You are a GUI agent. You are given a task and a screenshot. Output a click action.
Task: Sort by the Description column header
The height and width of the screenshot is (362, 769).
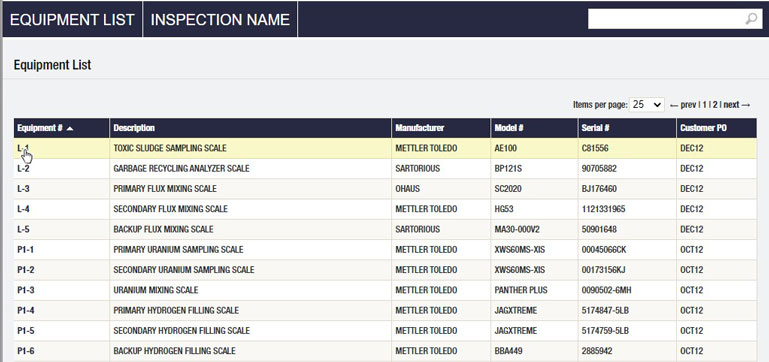click(134, 128)
